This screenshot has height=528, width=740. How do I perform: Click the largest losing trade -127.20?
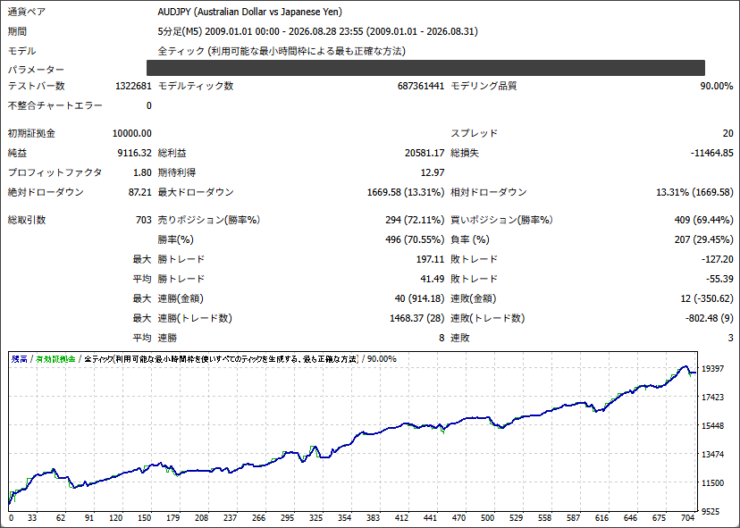(717, 260)
